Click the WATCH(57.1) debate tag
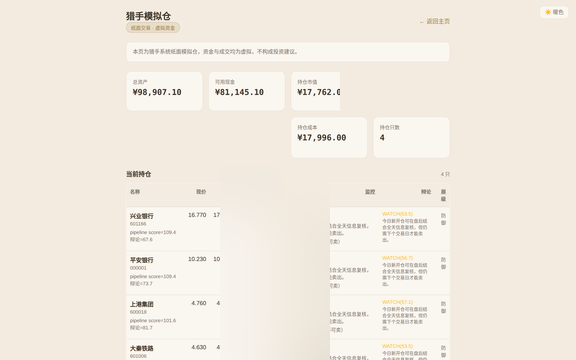The height and width of the screenshot is (360, 576). pos(397,302)
